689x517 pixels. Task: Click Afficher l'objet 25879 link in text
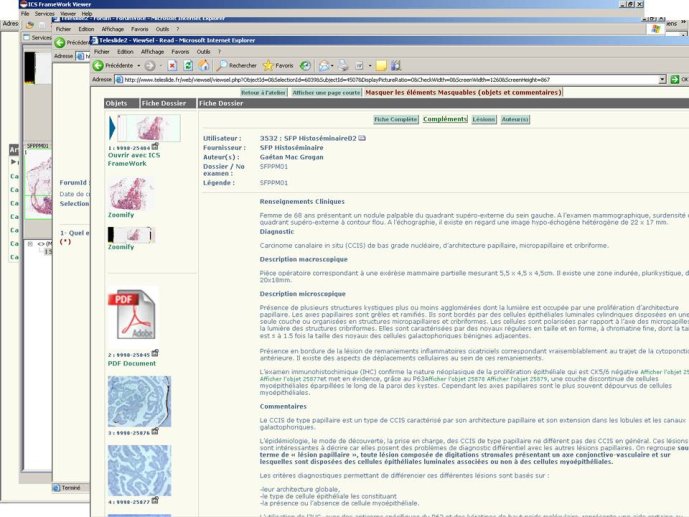pyautogui.click(x=518, y=379)
